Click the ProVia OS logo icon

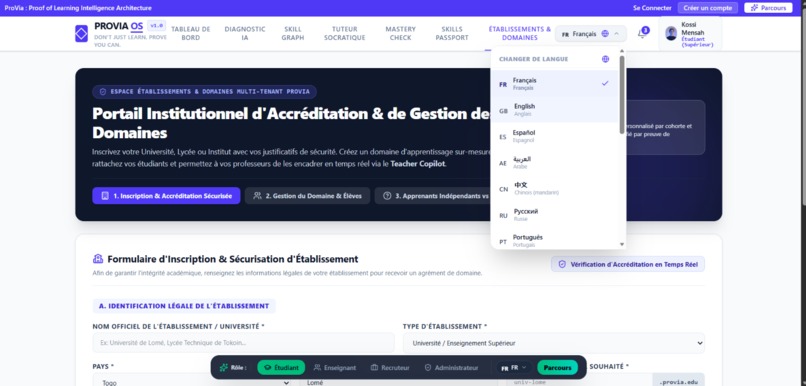pos(81,33)
